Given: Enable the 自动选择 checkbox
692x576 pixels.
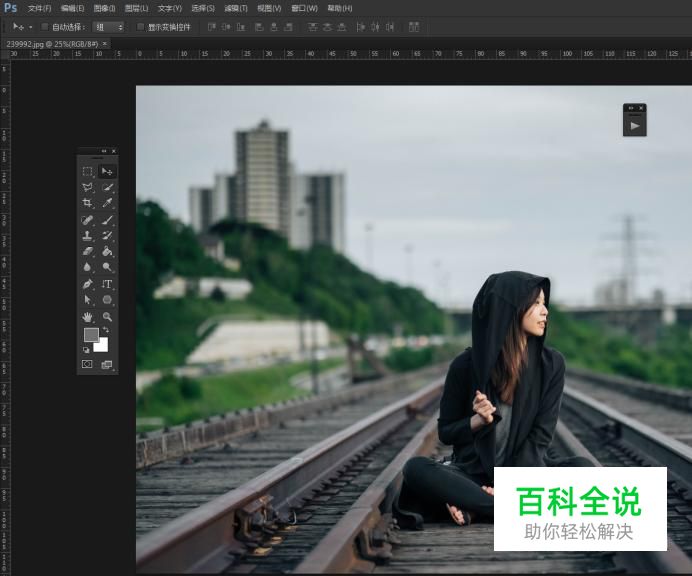Looking at the screenshot, I should coord(44,27).
